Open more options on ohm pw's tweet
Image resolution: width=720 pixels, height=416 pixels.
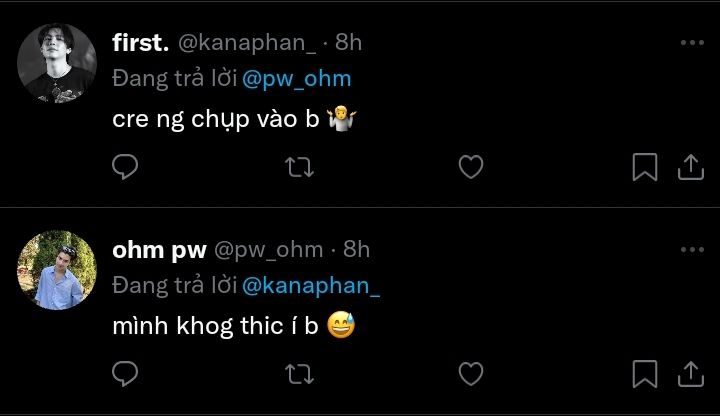coord(692,250)
